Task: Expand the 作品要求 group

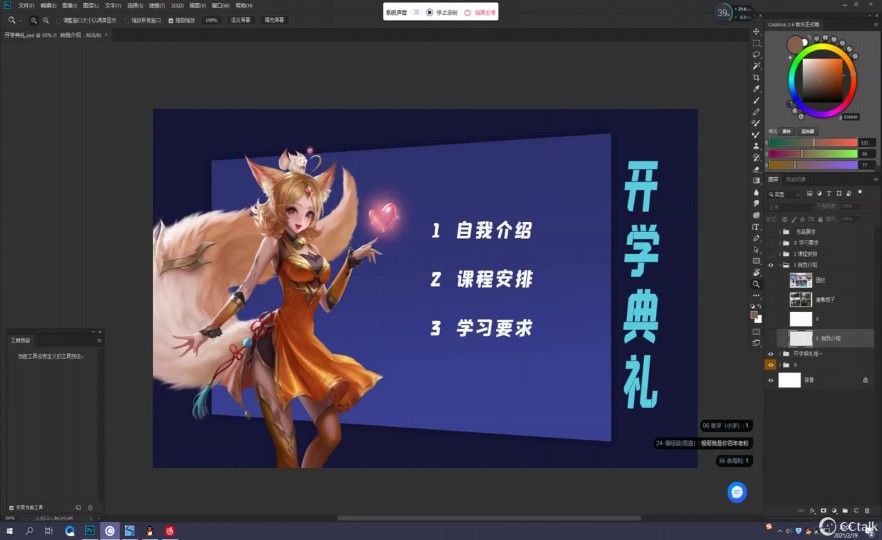Action: (x=780, y=232)
